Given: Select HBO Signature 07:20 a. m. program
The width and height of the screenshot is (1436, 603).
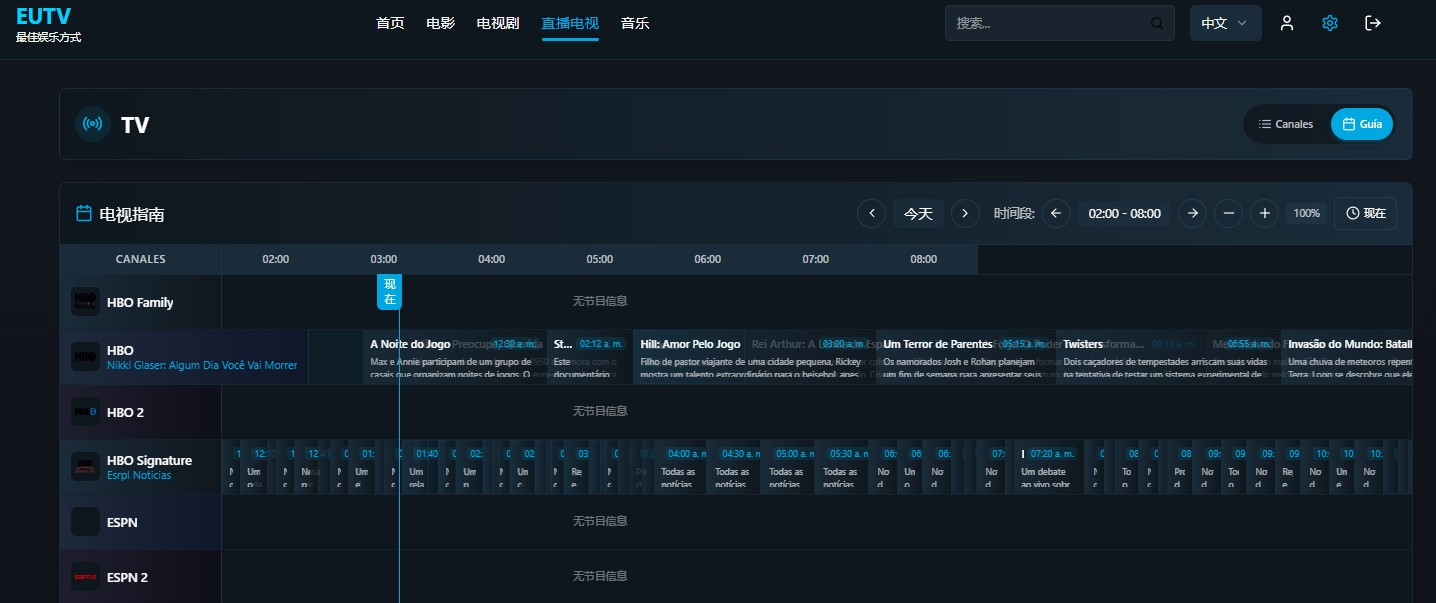Looking at the screenshot, I should [x=1049, y=467].
